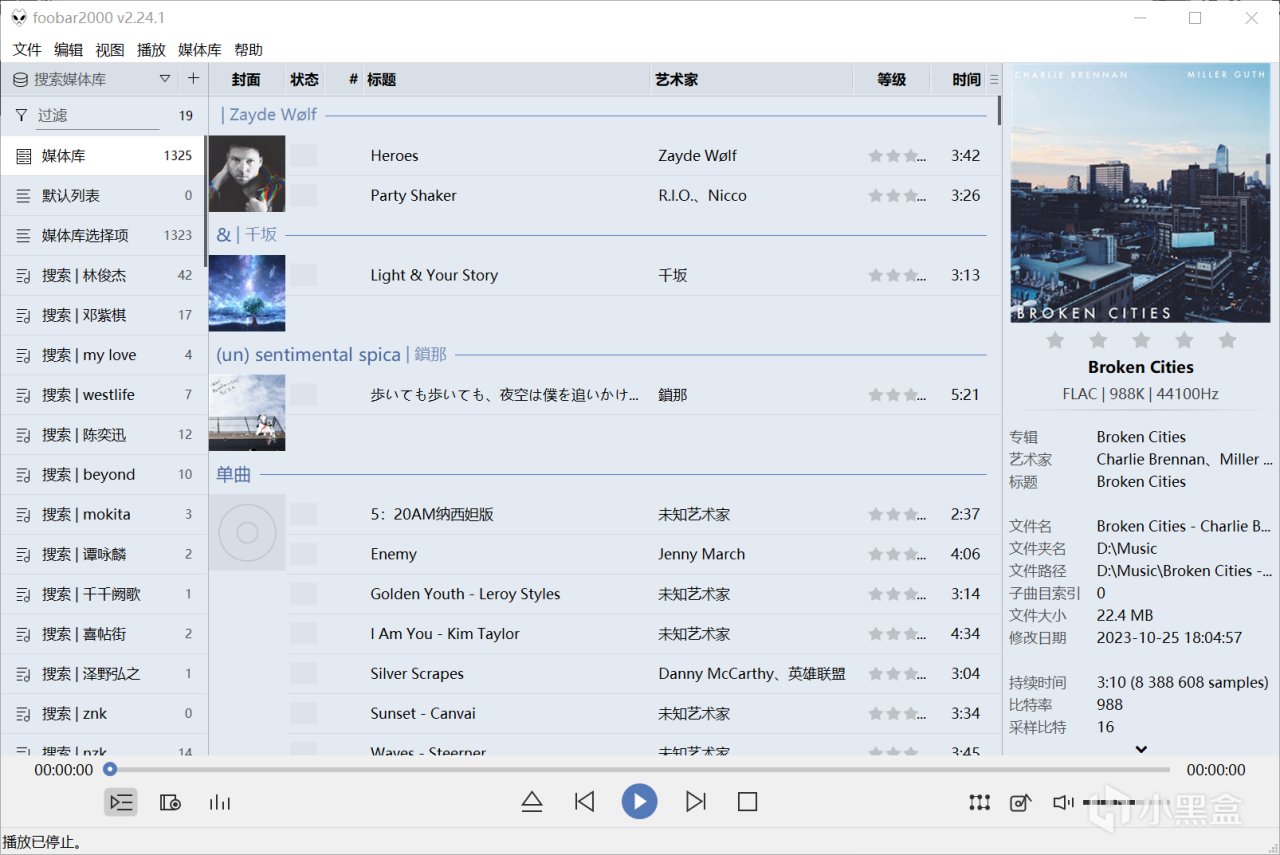Skip to the previous track

[x=585, y=801]
